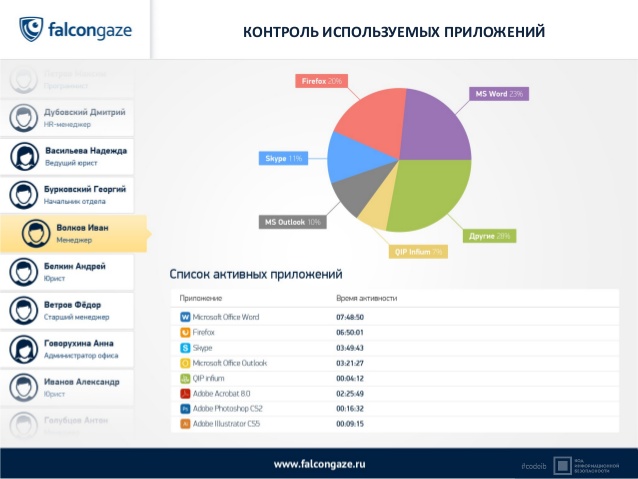Image resolution: width=638 pixels, height=479 pixels.
Task: Click the Adobe Photoshop CS2 icon
Action: coord(185,409)
